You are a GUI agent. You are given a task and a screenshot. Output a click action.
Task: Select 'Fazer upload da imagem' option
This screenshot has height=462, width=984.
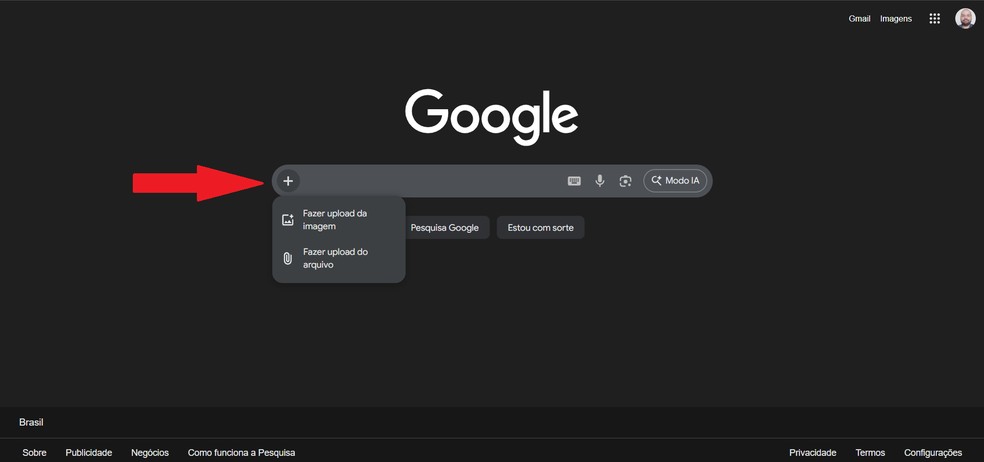[x=339, y=220]
